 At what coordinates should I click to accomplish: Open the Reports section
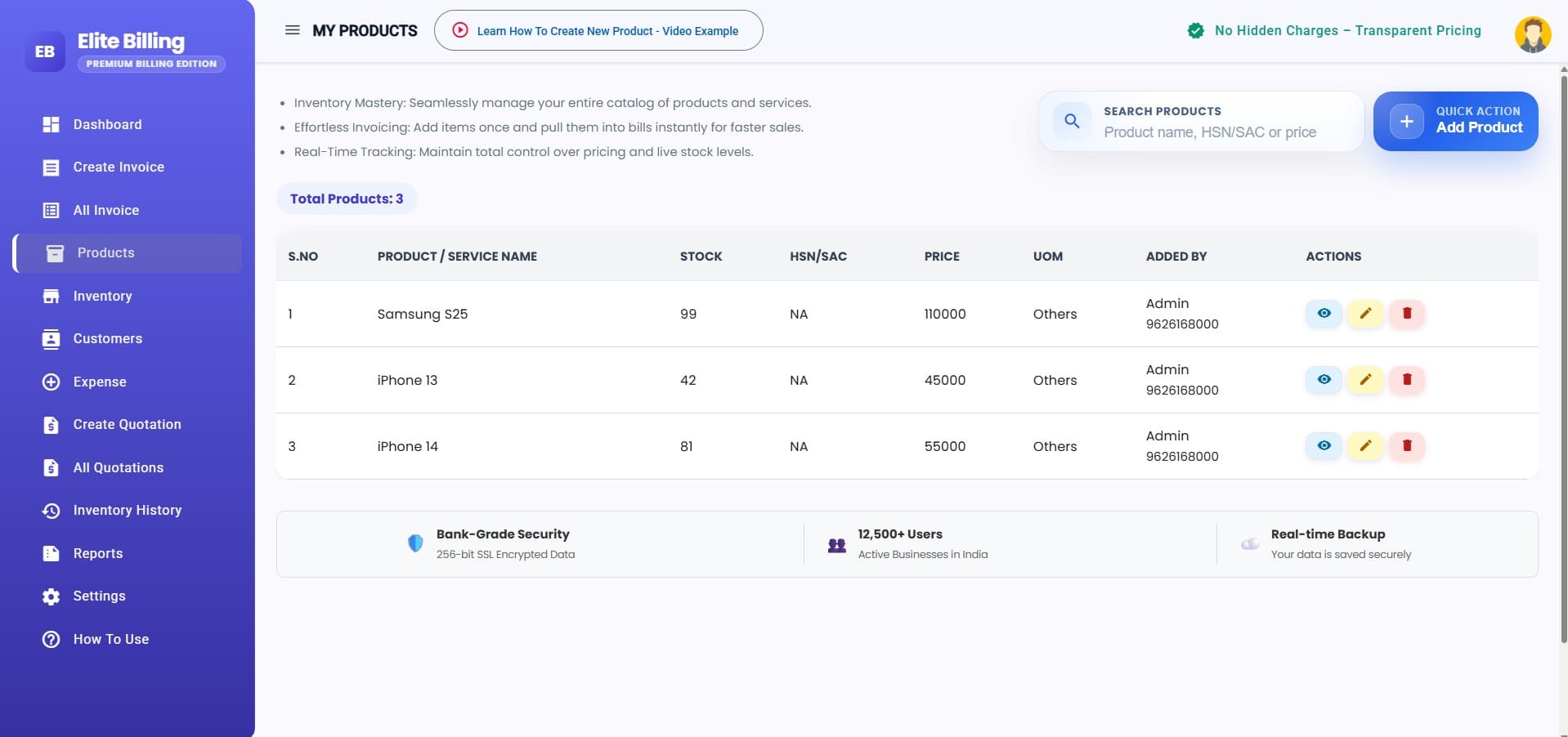(x=96, y=553)
